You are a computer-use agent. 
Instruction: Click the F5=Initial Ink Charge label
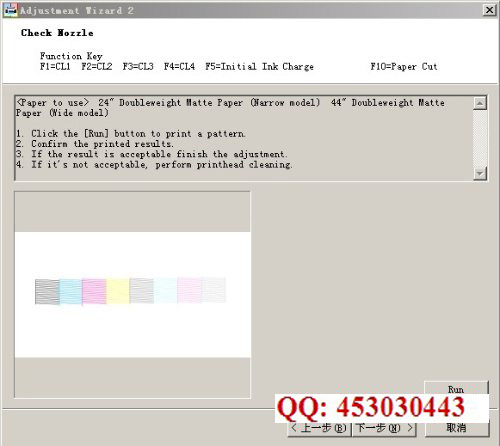259,66
